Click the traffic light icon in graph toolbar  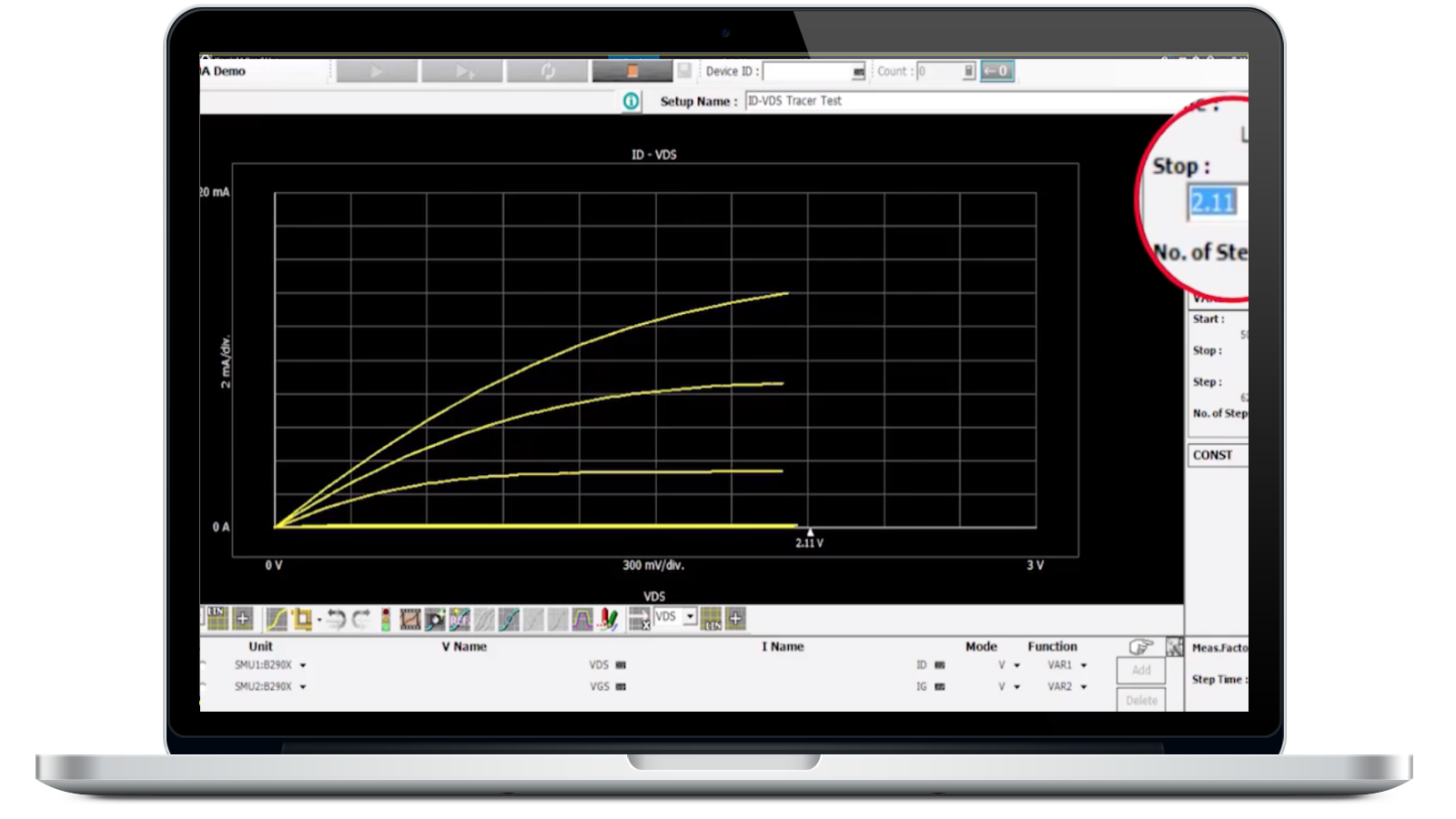(x=385, y=620)
